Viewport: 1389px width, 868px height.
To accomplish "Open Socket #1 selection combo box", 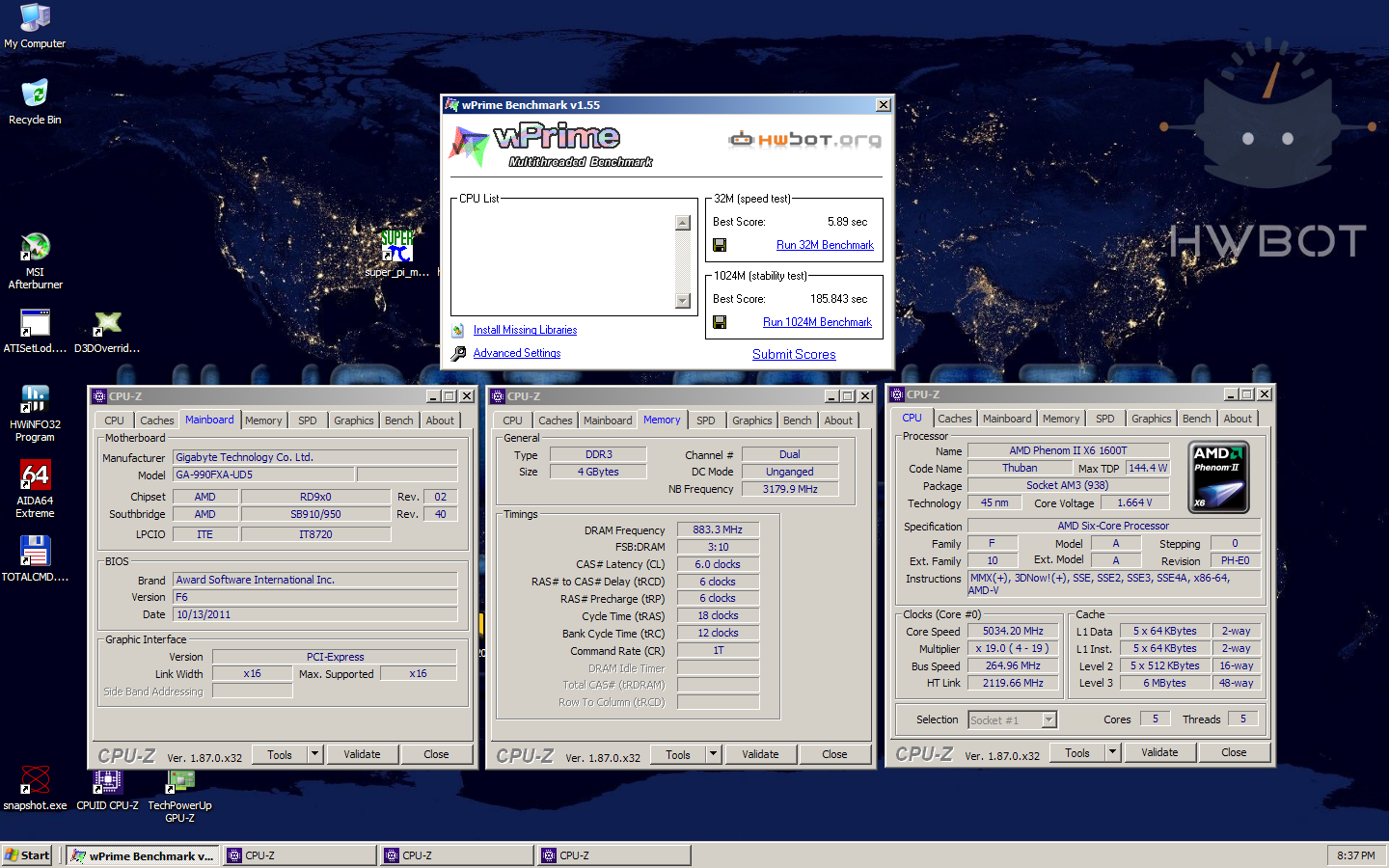I will click(x=1012, y=719).
